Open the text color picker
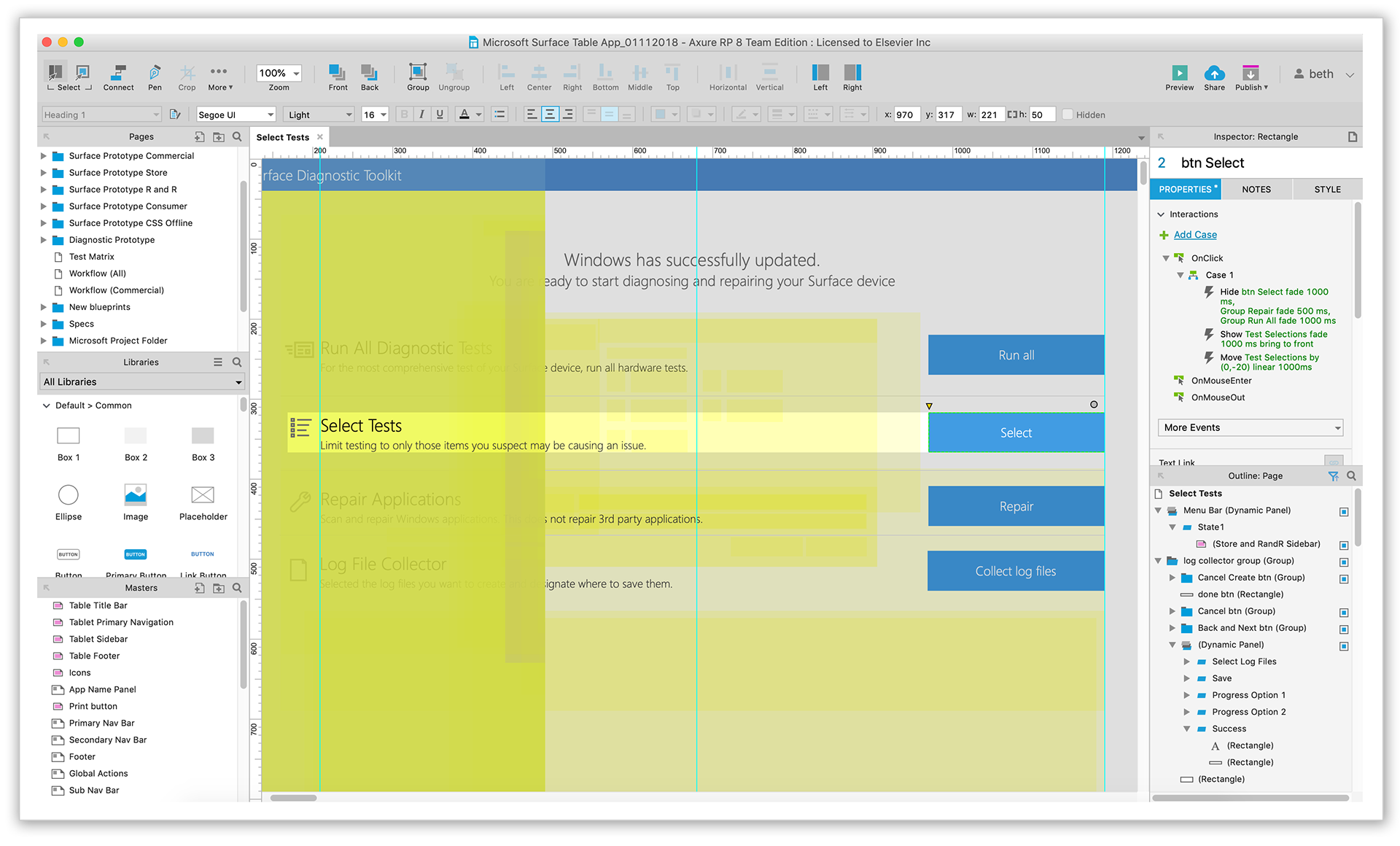 click(x=470, y=115)
